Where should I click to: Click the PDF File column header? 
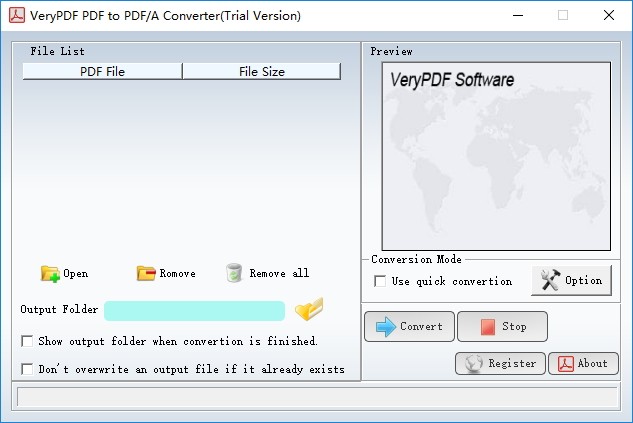[102, 71]
